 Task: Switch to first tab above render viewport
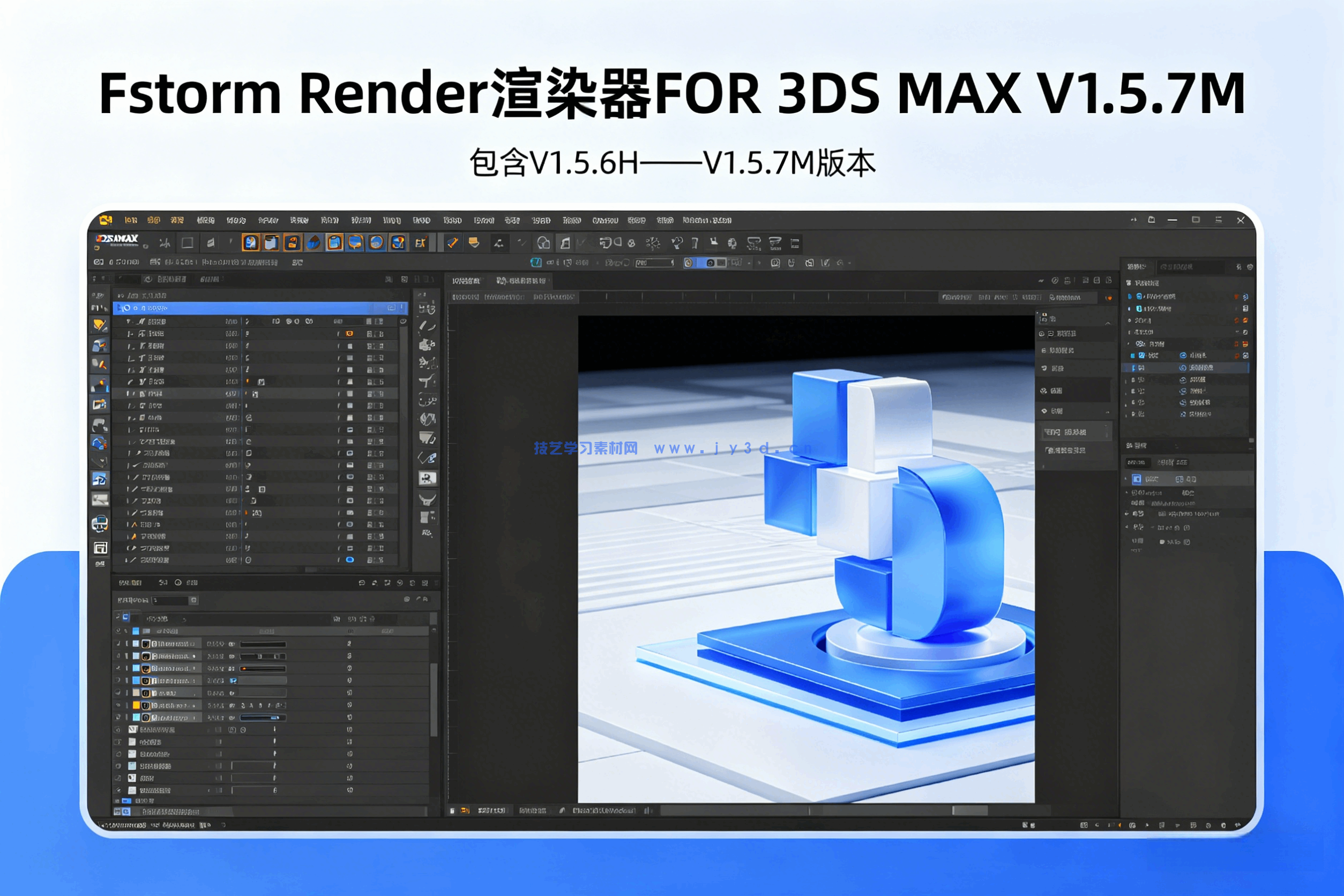pos(466,281)
